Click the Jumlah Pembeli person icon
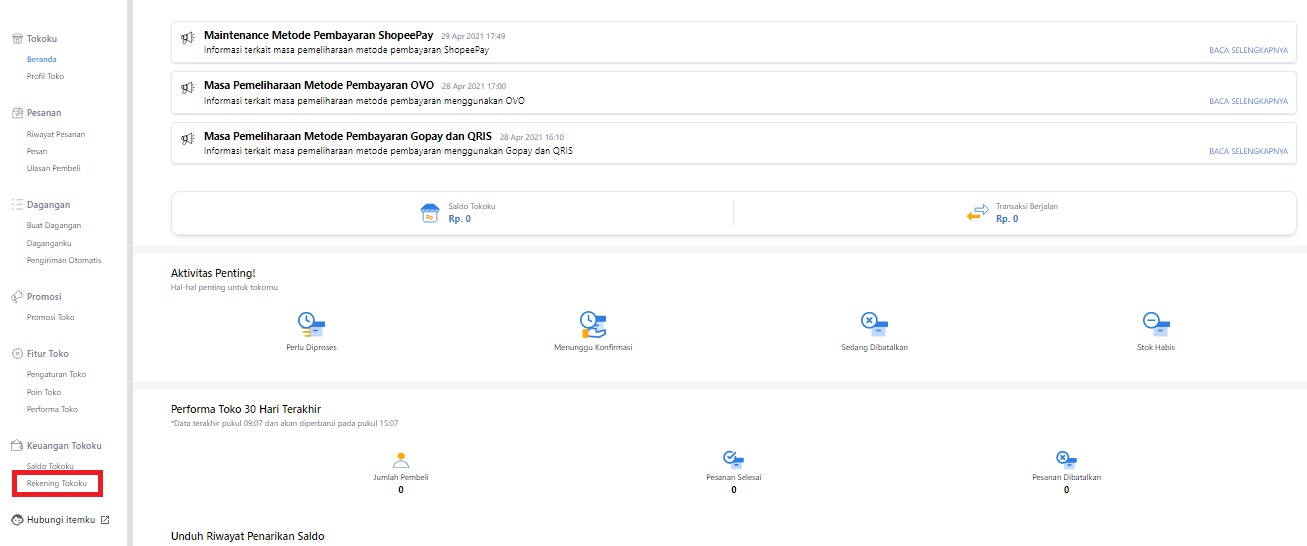1307x546 pixels. tap(401, 460)
